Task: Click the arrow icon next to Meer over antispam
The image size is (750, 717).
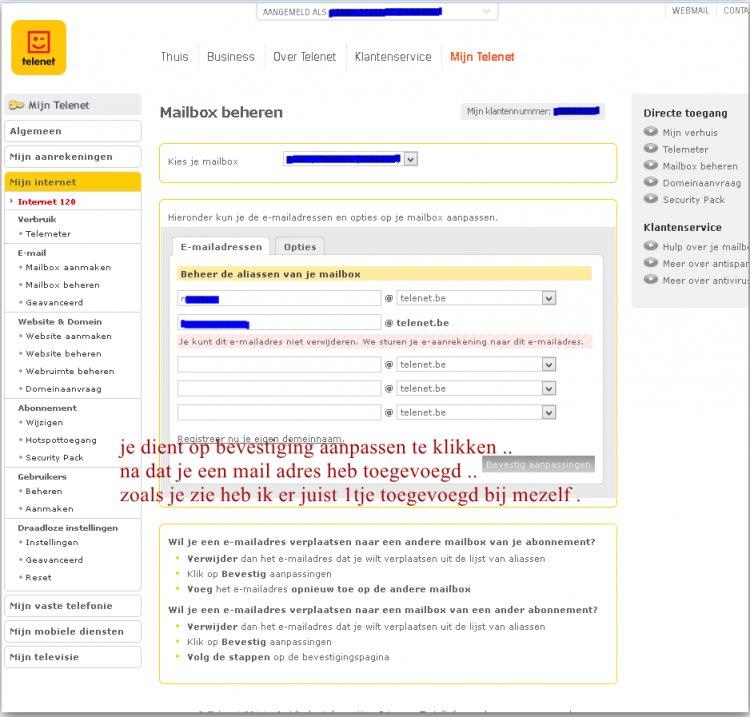Action: click(651, 263)
